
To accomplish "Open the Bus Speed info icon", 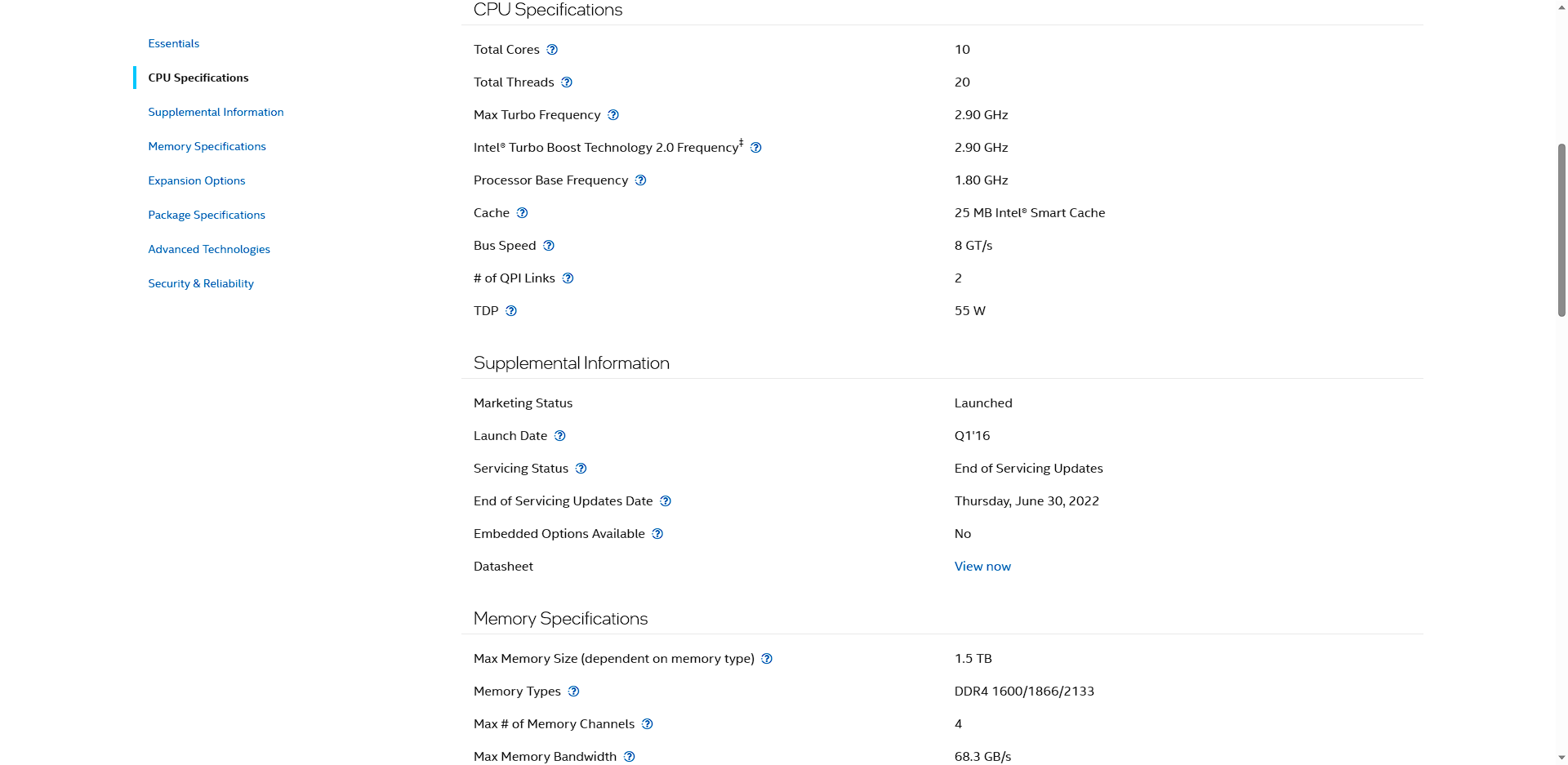I will pos(549,246).
